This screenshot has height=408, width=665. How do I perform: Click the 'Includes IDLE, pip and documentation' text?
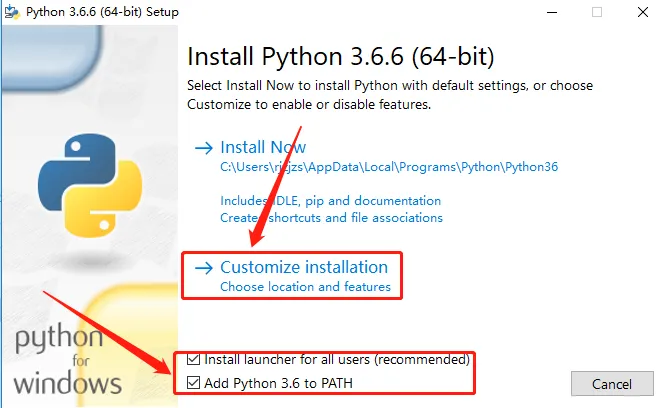331,201
